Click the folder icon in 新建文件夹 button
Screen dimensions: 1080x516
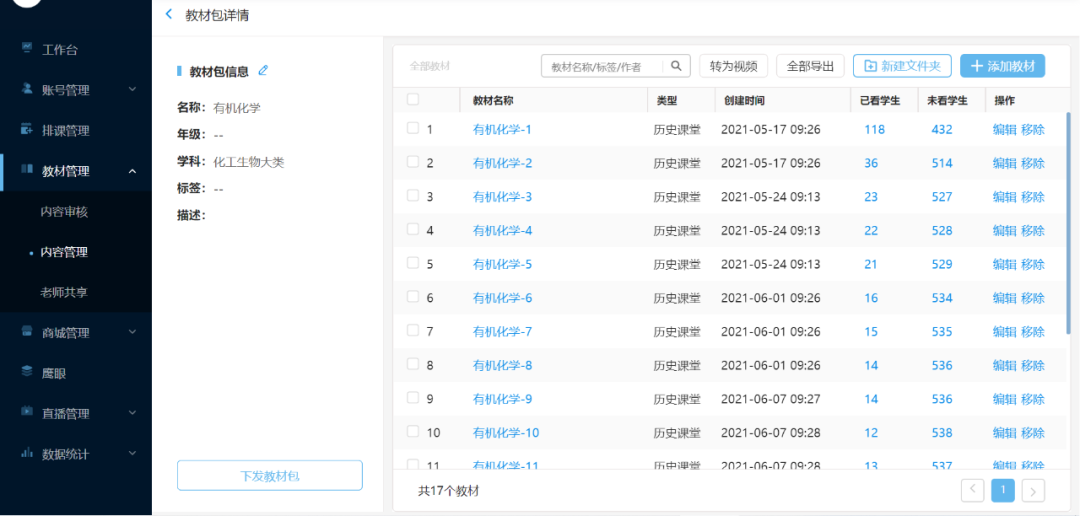coord(870,66)
